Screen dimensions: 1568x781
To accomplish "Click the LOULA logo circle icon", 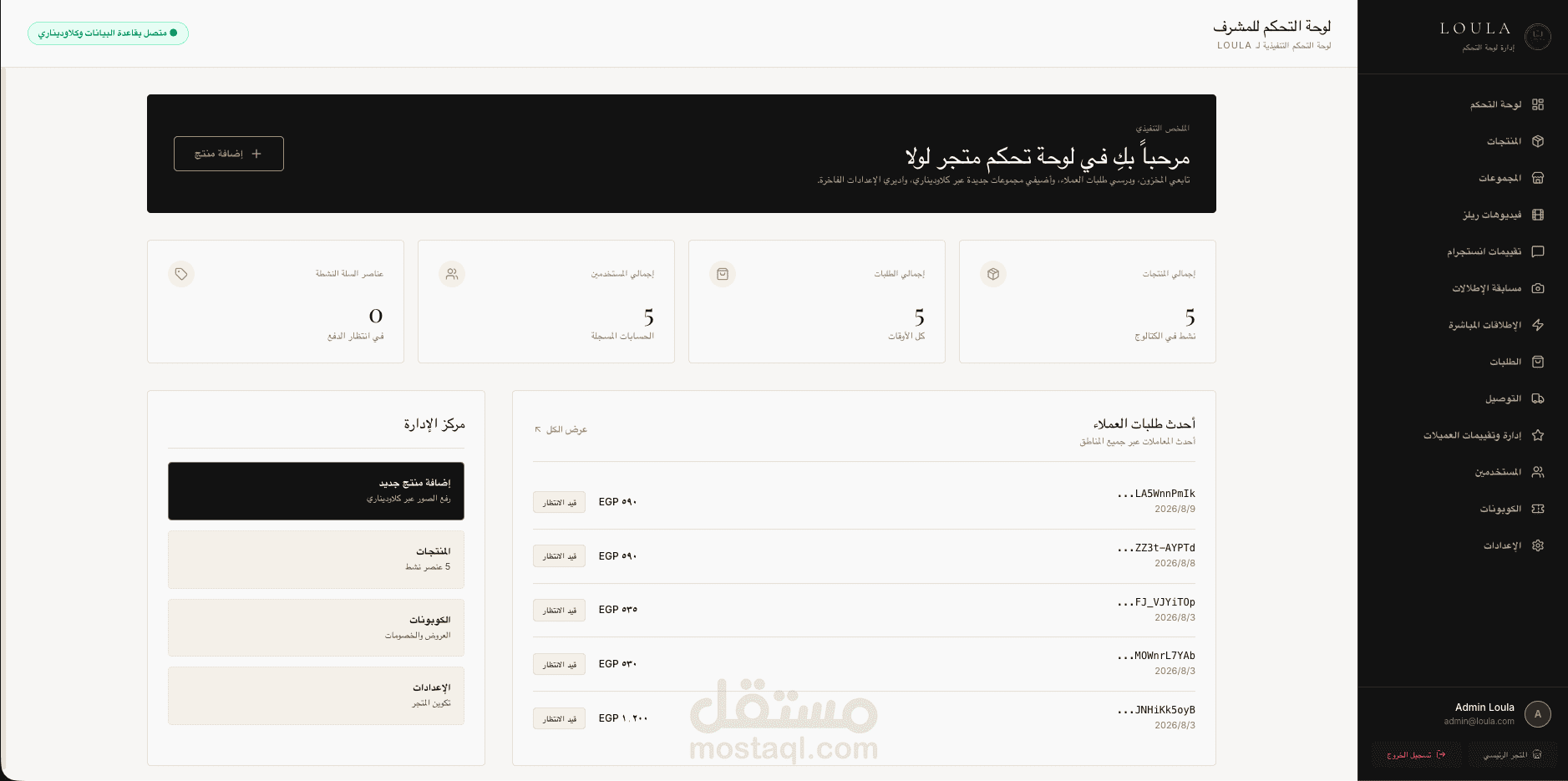I will (x=1538, y=36).
